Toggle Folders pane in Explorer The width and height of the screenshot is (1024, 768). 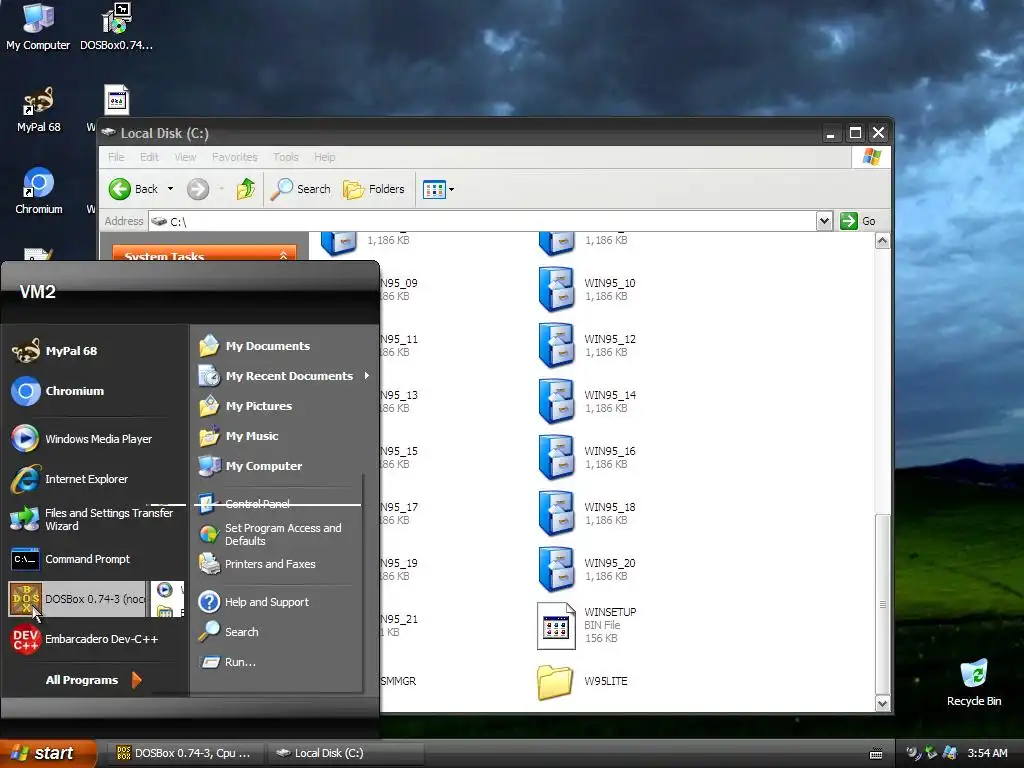pyautogui.click(x=374, y=189)
